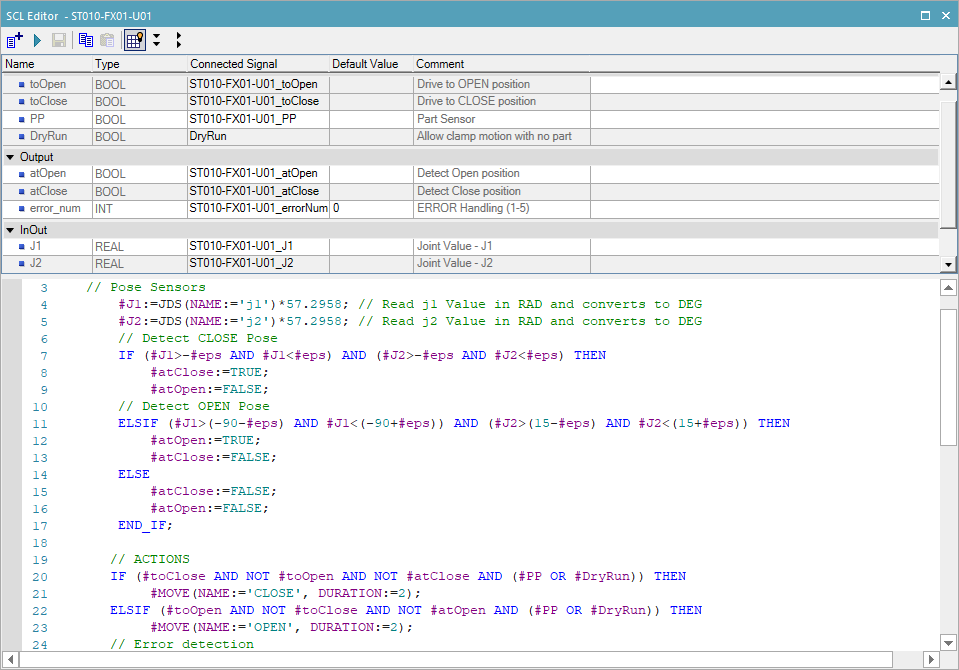
Task: Open the double down-arrow toolbar dropdown
Action: [157, 40]
